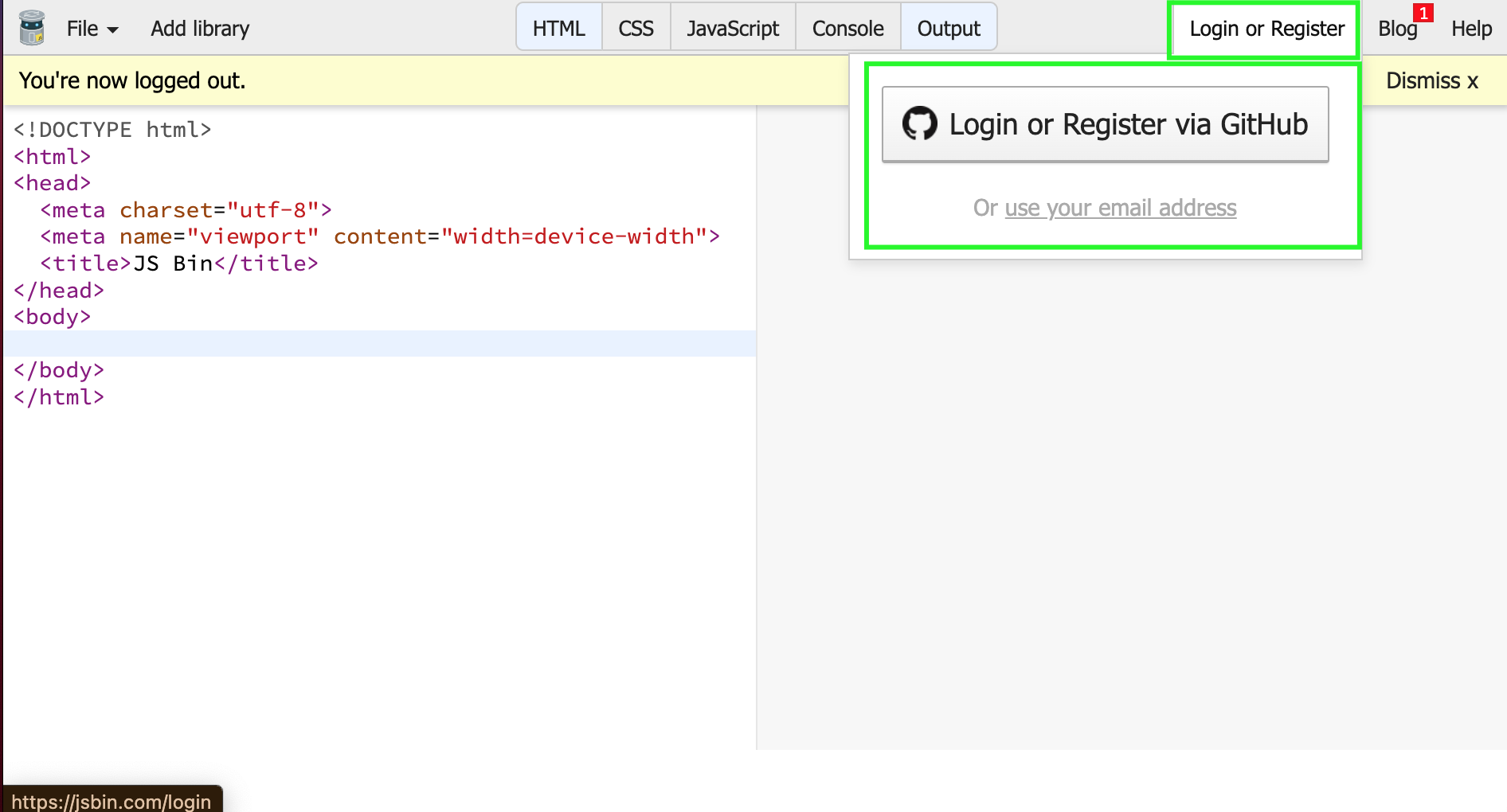
Task: Open the Blog link
Action: pyautogui.click(x=1397, y=29)
